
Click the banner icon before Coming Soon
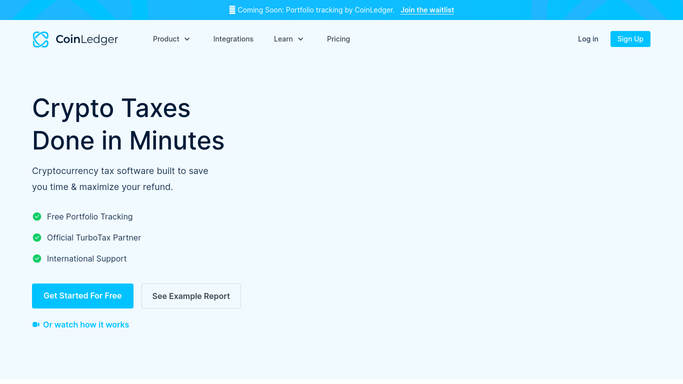click(x=232, y=10)
